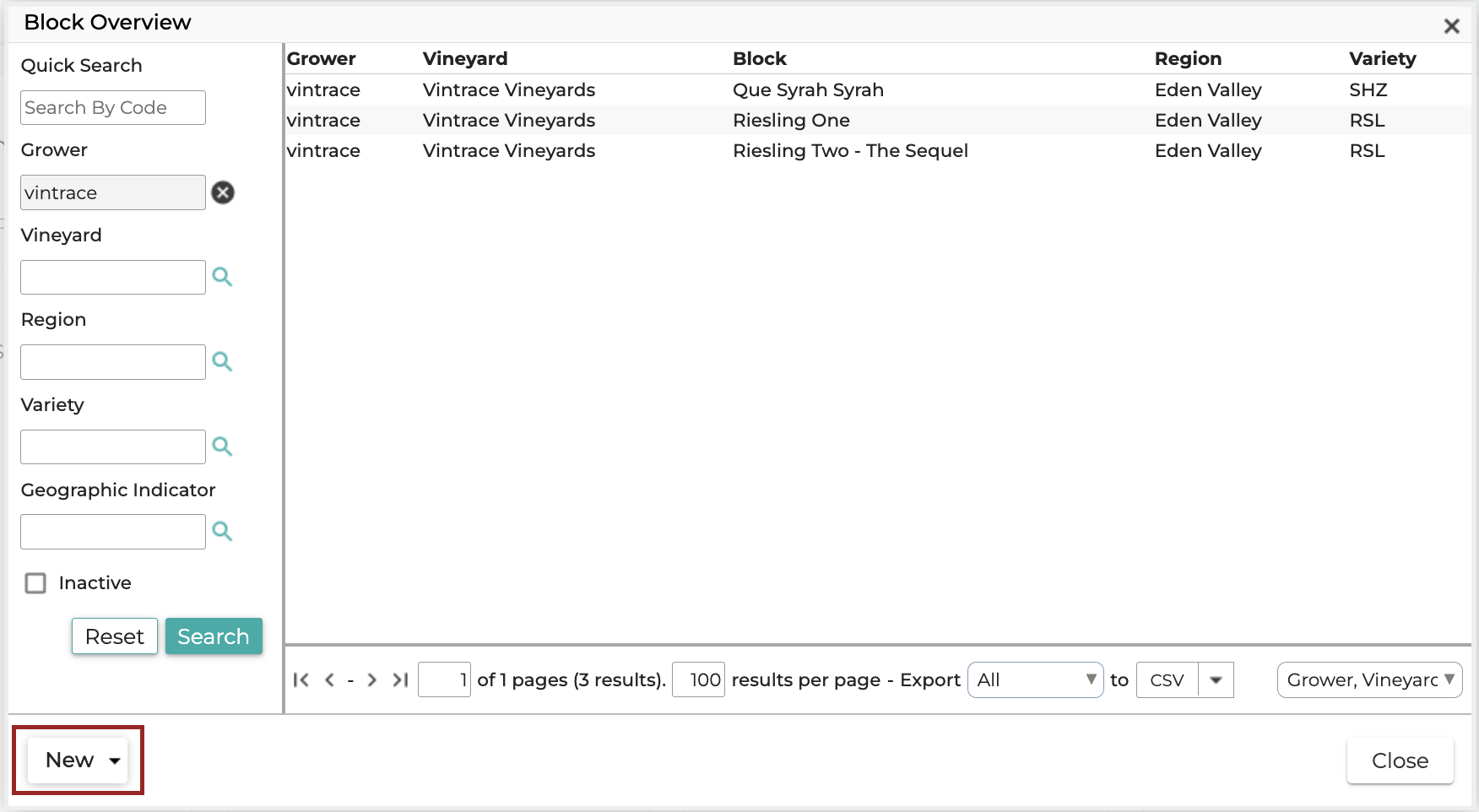
Task: Click the Search By Code field
Action: tap(112, 107)
